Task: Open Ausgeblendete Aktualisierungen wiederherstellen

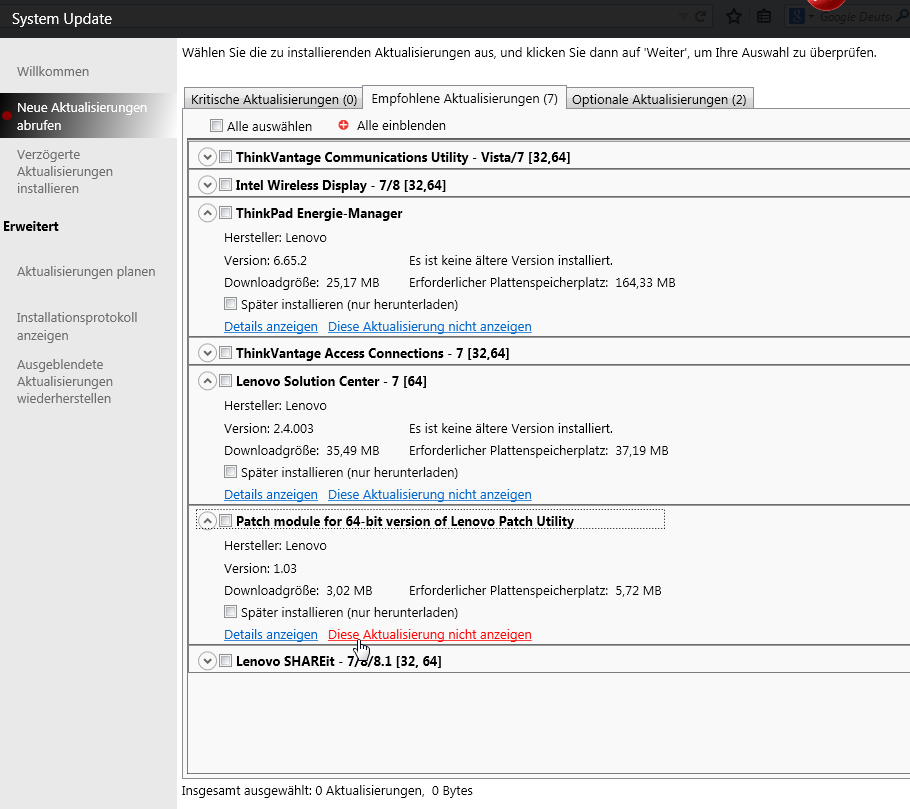Action: point(64,381)
